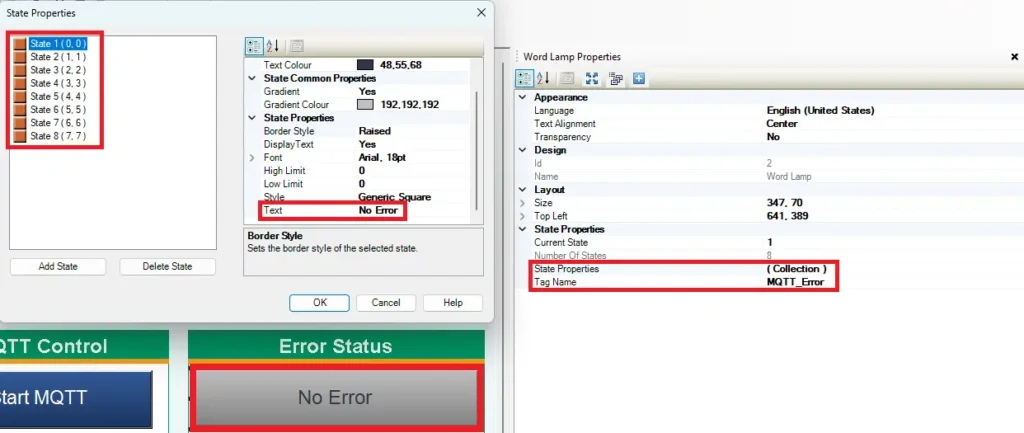Expand the Top Left property
This screenshot has height=433, width=1024.
click(522, 216)
